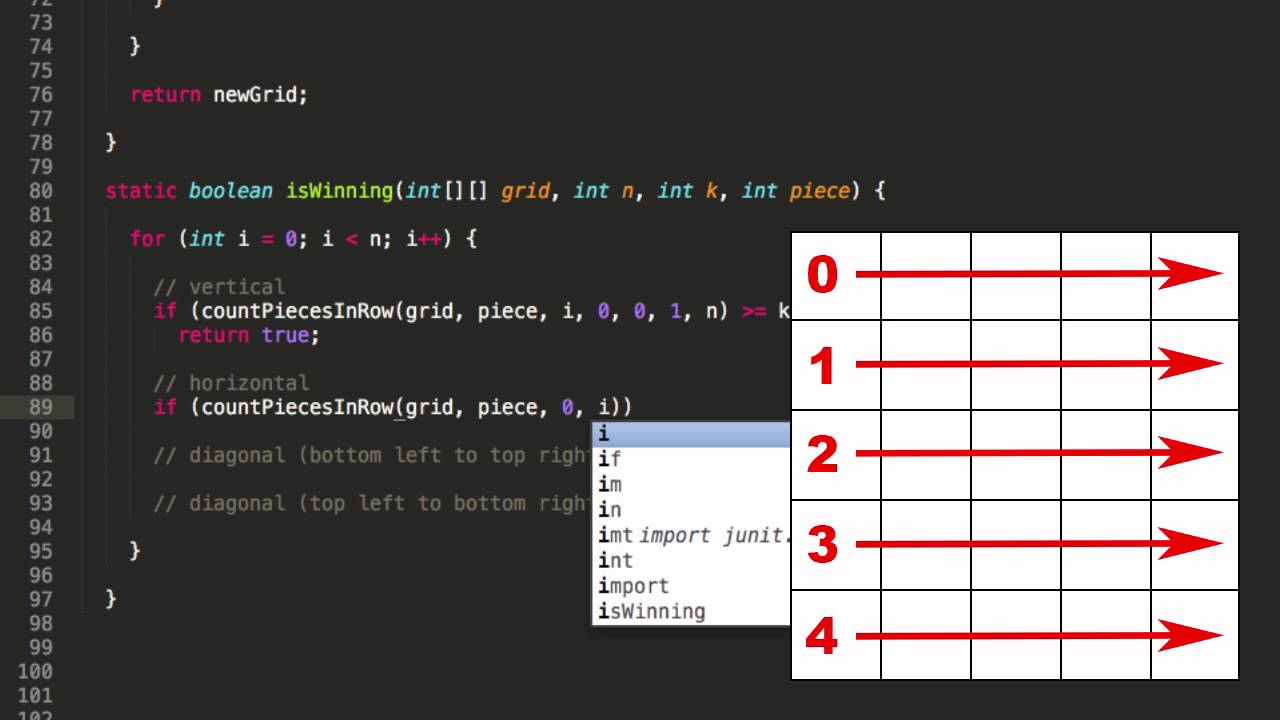This screenshot has height=720, width=1280.
Task: Click "int n" parameter on line 80
Action: coord(605,190)
